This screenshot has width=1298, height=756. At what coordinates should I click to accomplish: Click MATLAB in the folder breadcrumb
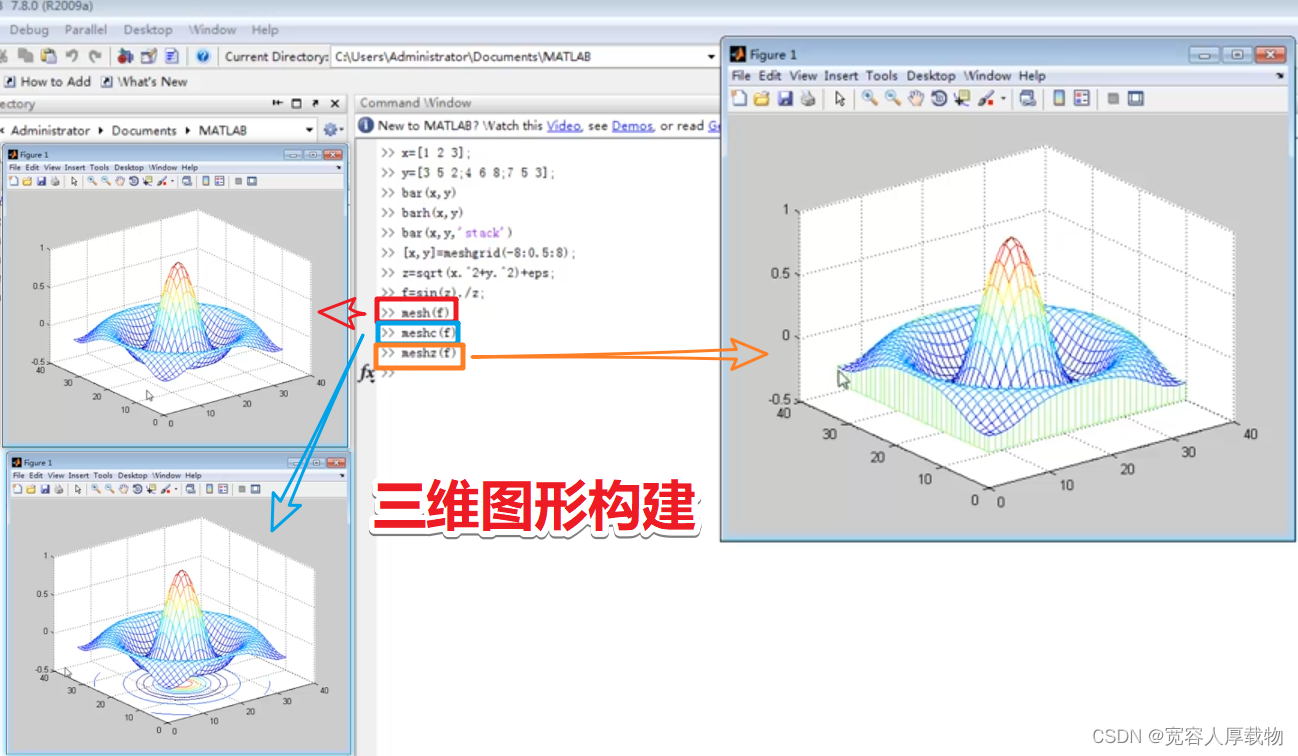pyautogui.click(x=222, y=130)
